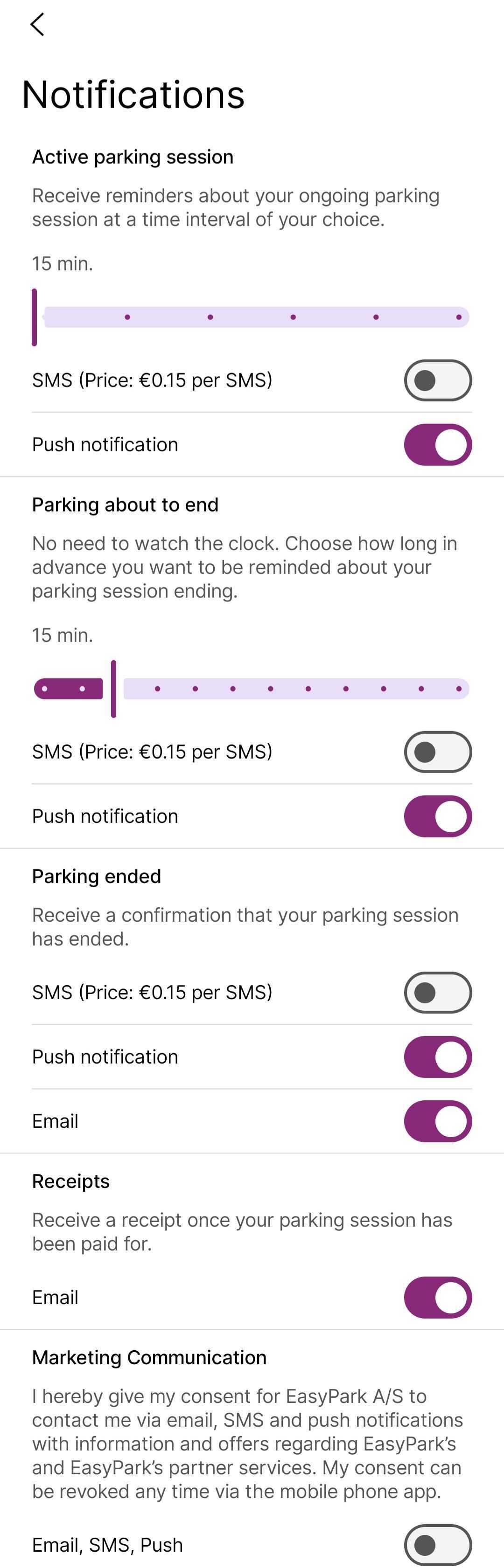504x1568 pixels.
Task: Enable SMS for Active parking session
Action: coord(438,380)
